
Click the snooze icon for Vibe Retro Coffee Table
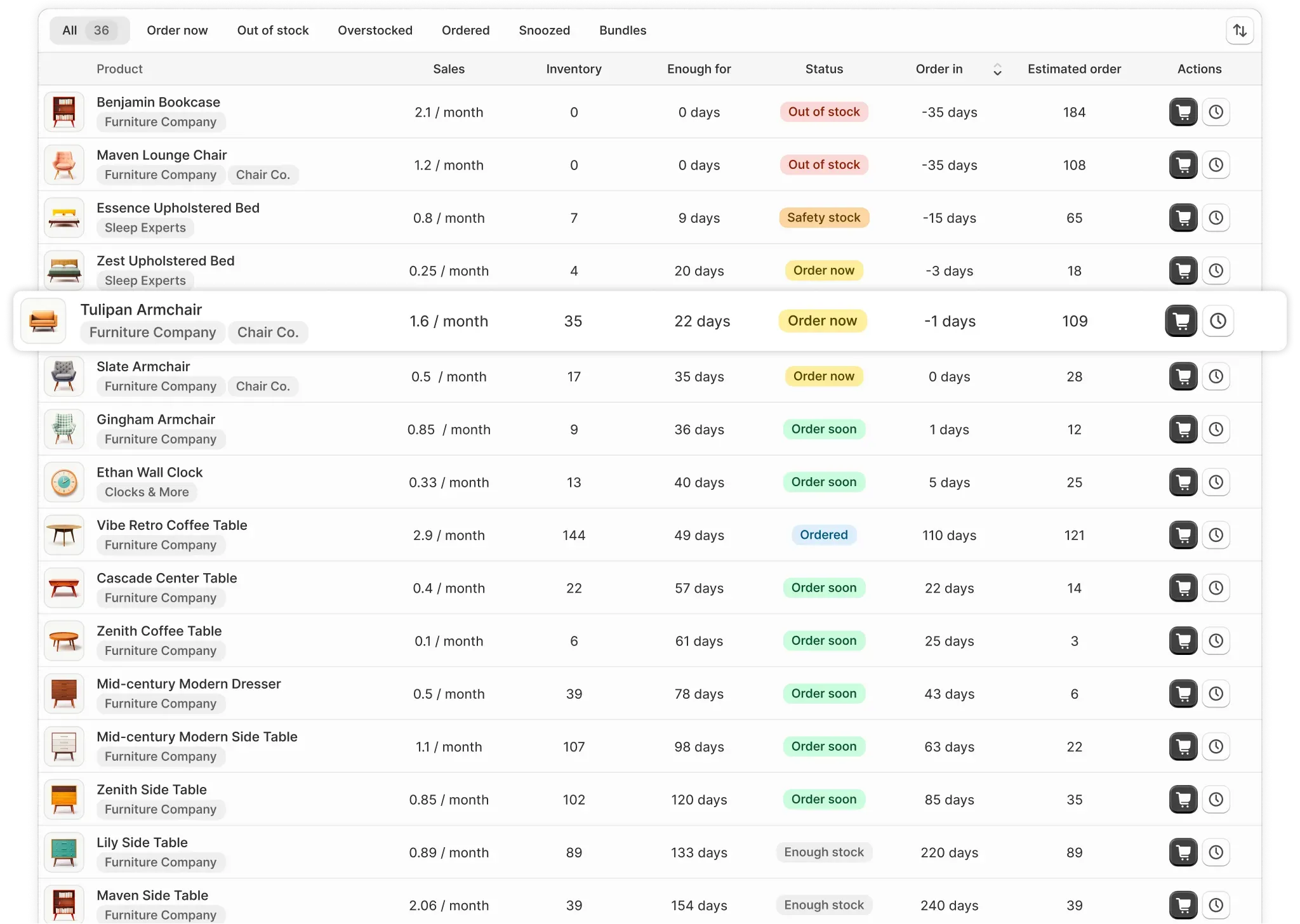[x=1216, y=535]
